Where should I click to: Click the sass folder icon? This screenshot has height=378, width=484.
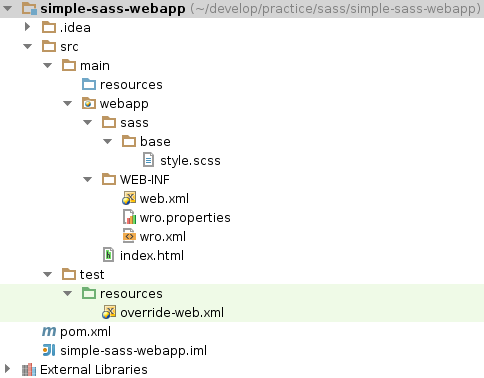pos(109,122)
